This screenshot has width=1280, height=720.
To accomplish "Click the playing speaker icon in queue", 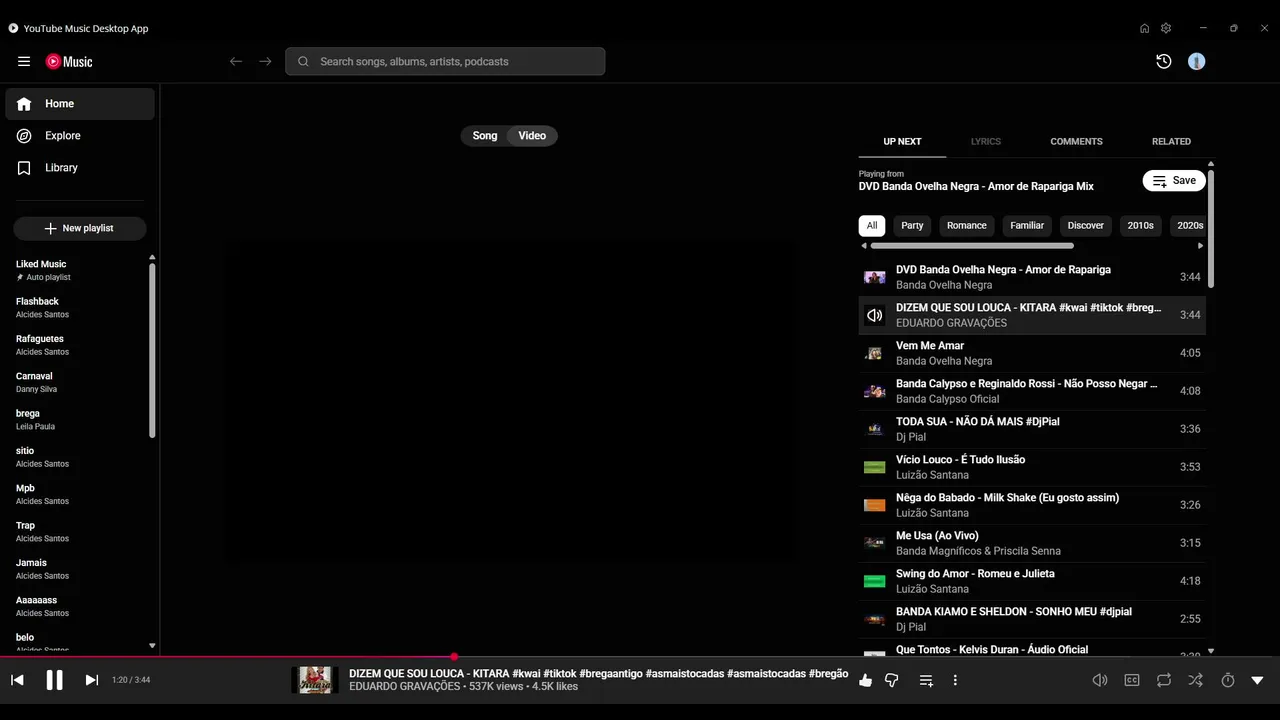I will click(x=875, y=315).
